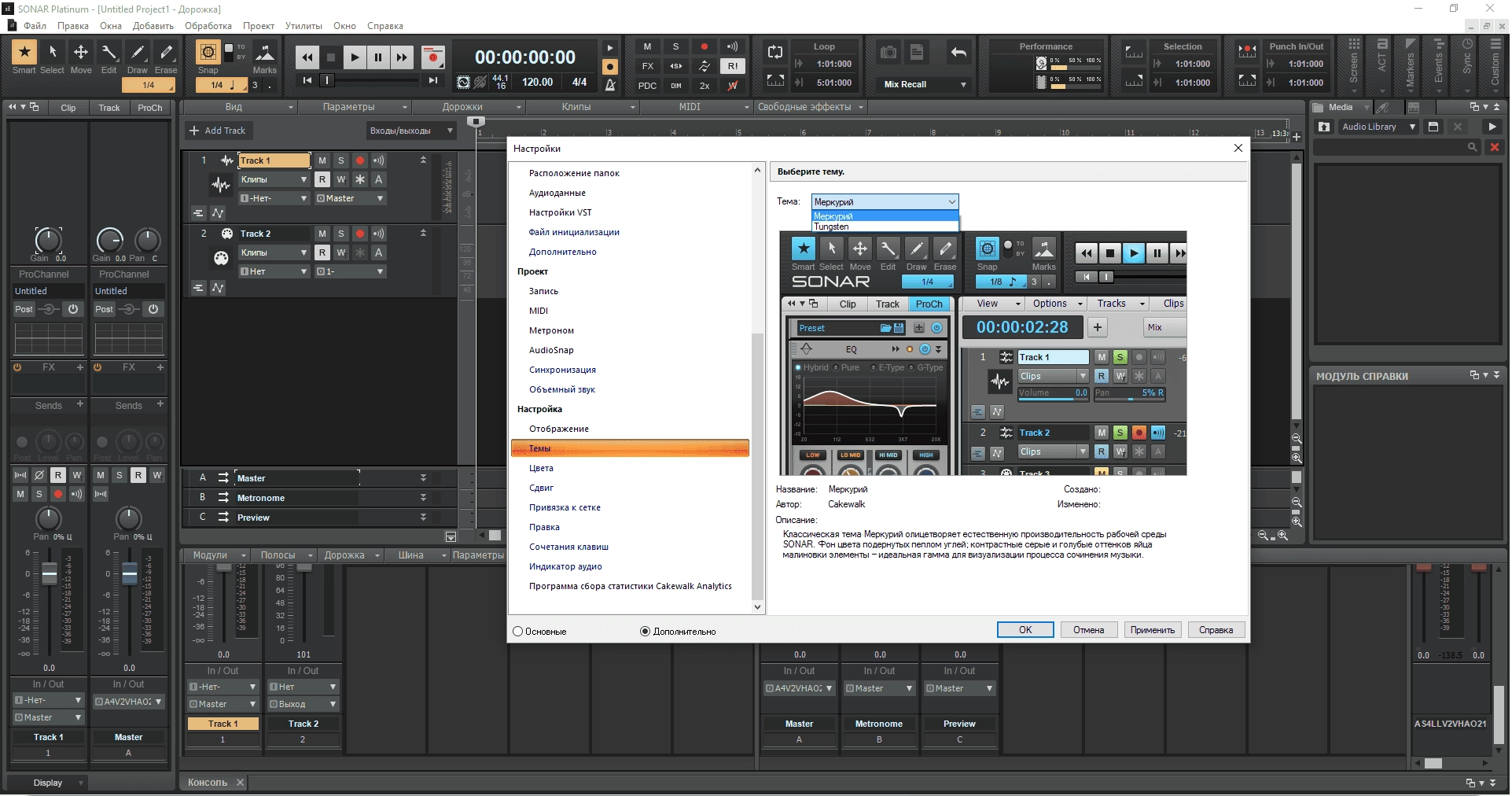This screenshot has height=796, width=1512.
Task: Open the Тема theme dropdown
Action: [885, 202]
